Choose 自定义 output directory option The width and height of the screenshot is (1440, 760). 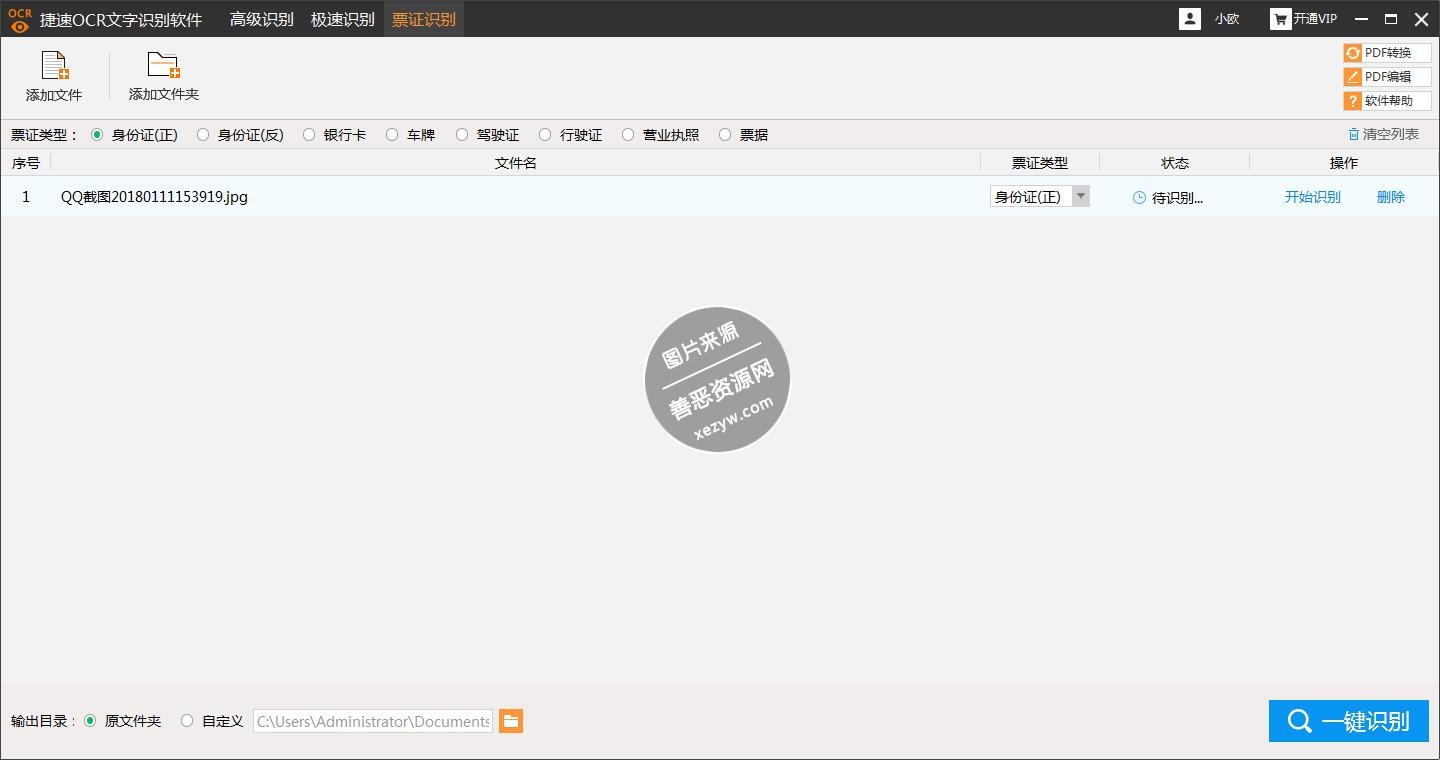click(187, 721)
